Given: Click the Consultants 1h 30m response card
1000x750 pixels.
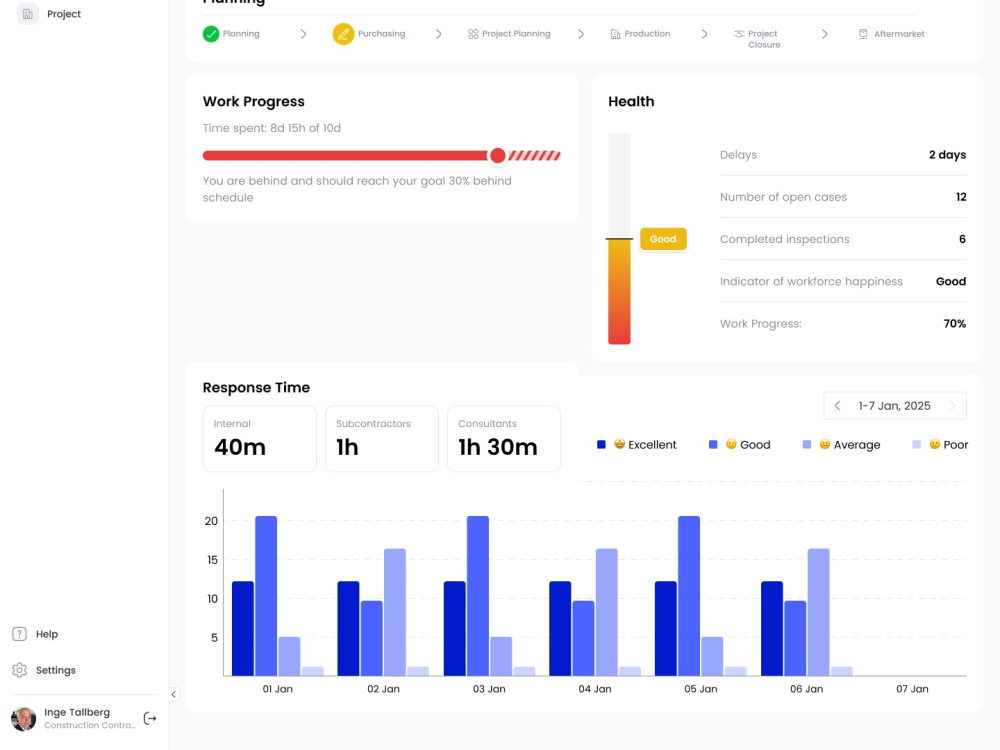Looking at the screenshot, I should 504,439.
